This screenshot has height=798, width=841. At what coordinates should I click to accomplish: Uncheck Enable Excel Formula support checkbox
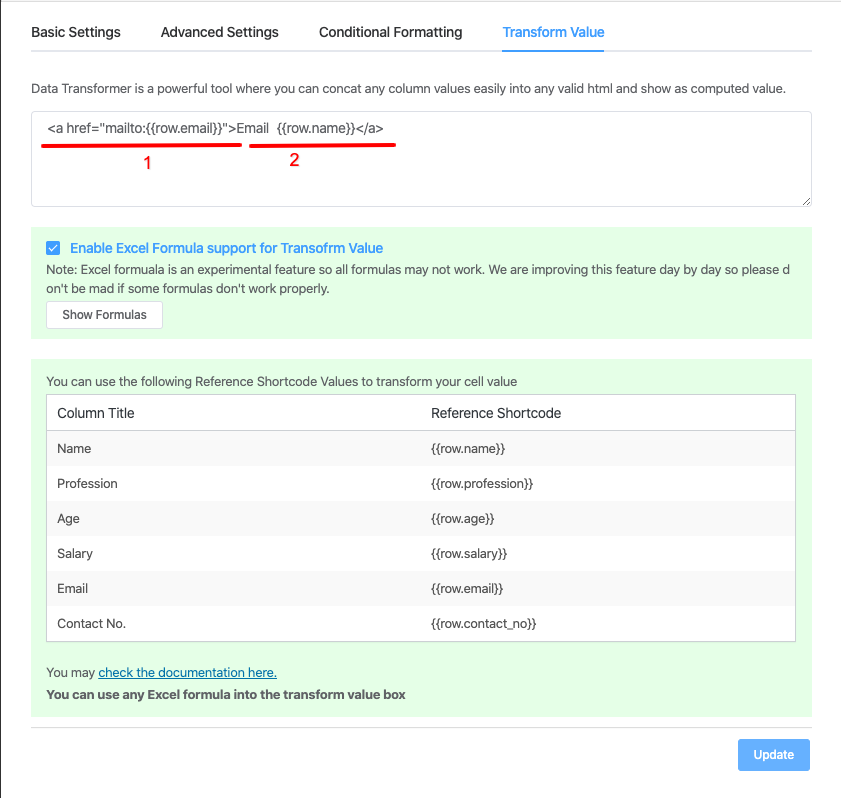[x=53, y=248]
